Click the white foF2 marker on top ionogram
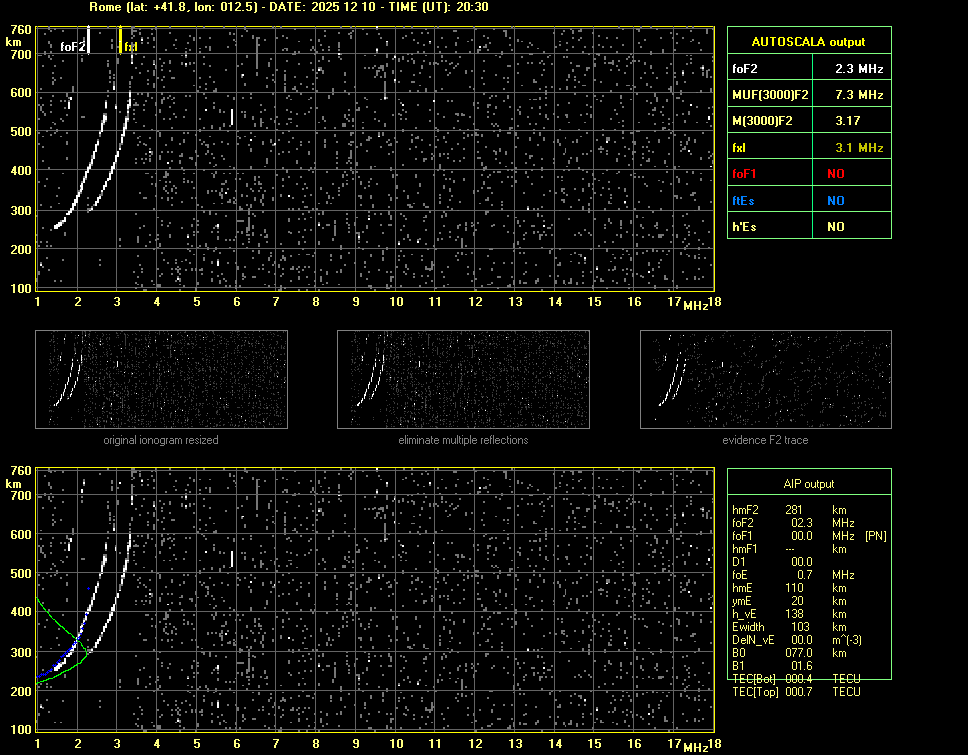 pyautogui.click(x=88, y=40)
